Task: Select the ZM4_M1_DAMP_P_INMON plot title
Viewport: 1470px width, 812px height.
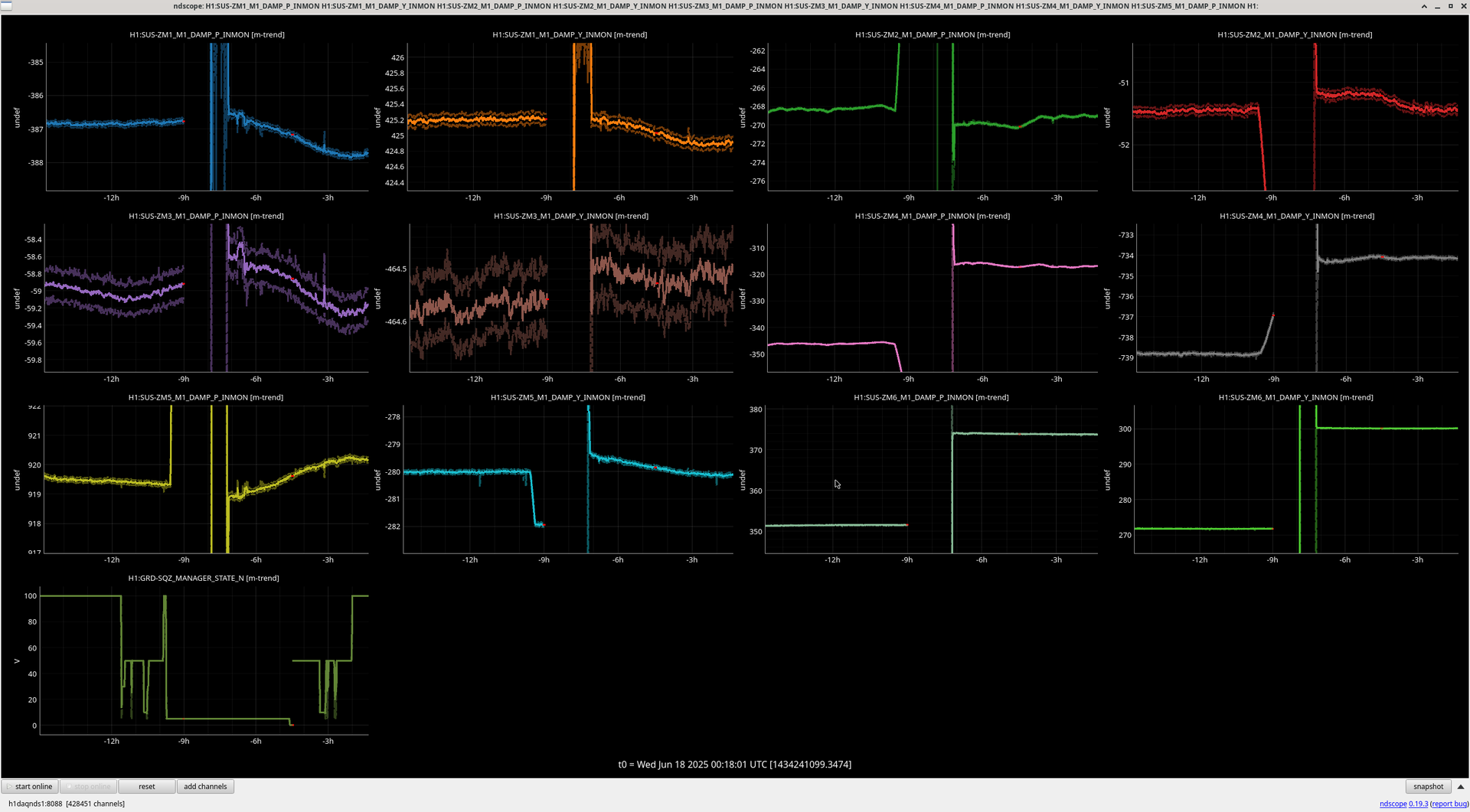Action: [x=933, y=216]
